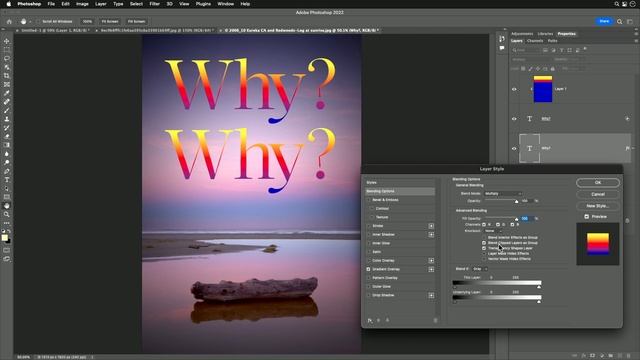Click the Fill Opacity slider handle
The width and height of the screenshot is (640, 360).
(x=516, y=219)
